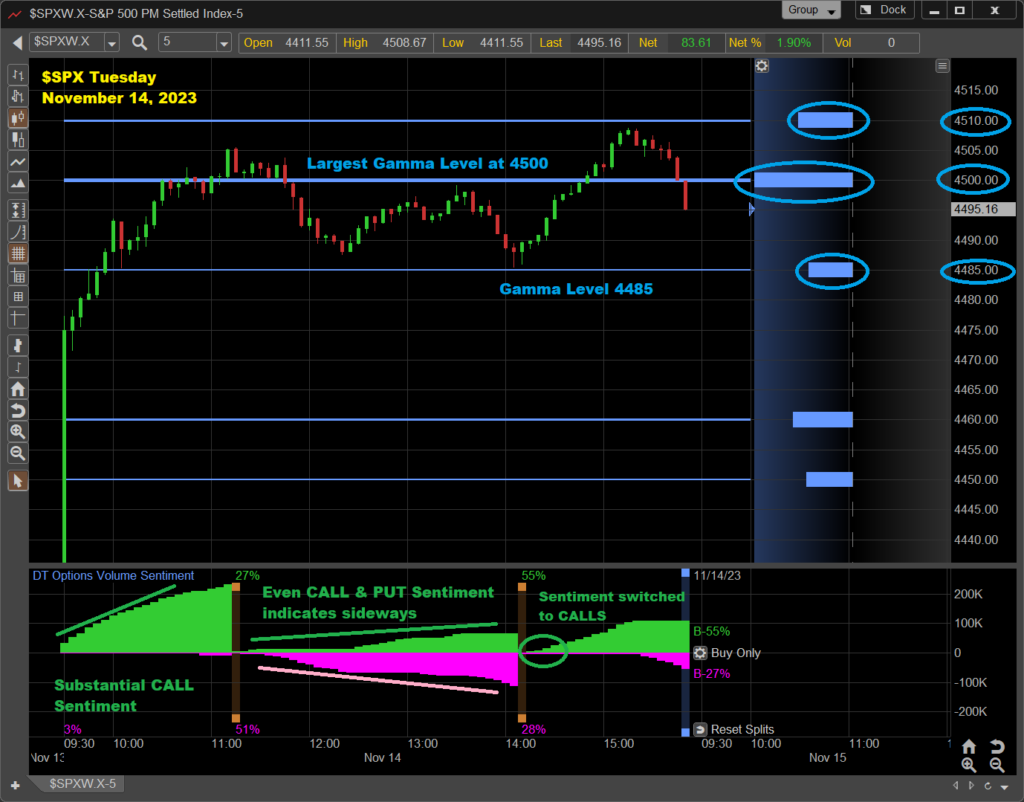The height and width of the screenshot is (802, 1024).
Task: Search symbol with magnifying glass icon
Action: (x=139, y=43)
